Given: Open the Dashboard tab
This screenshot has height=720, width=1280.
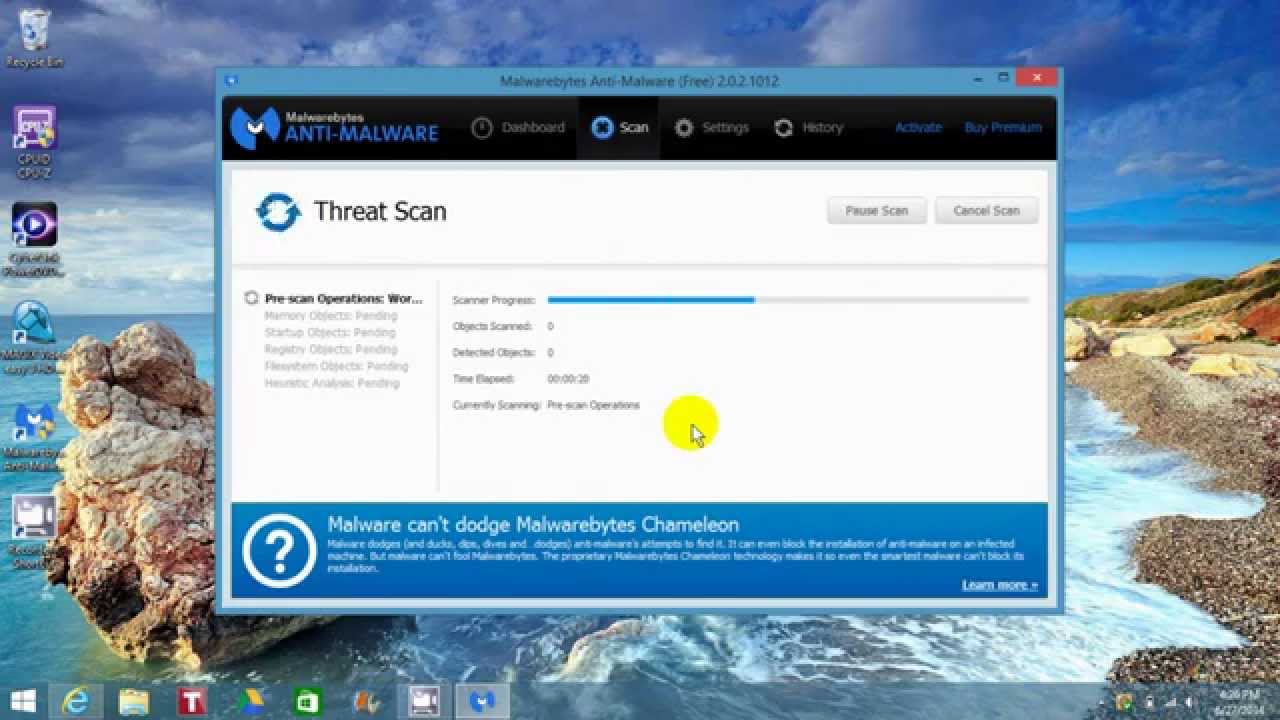Looking at the screenshot, I should click(x=518, y=128).
